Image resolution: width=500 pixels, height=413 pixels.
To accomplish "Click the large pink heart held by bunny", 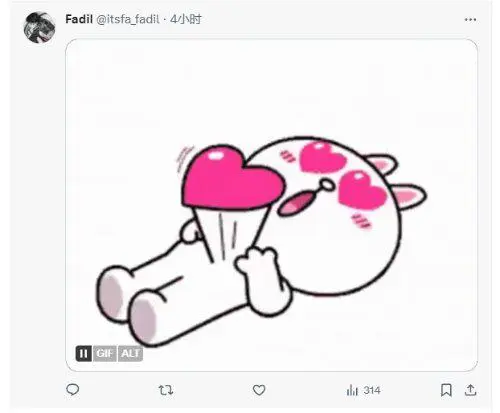I will tap(233, 177).
